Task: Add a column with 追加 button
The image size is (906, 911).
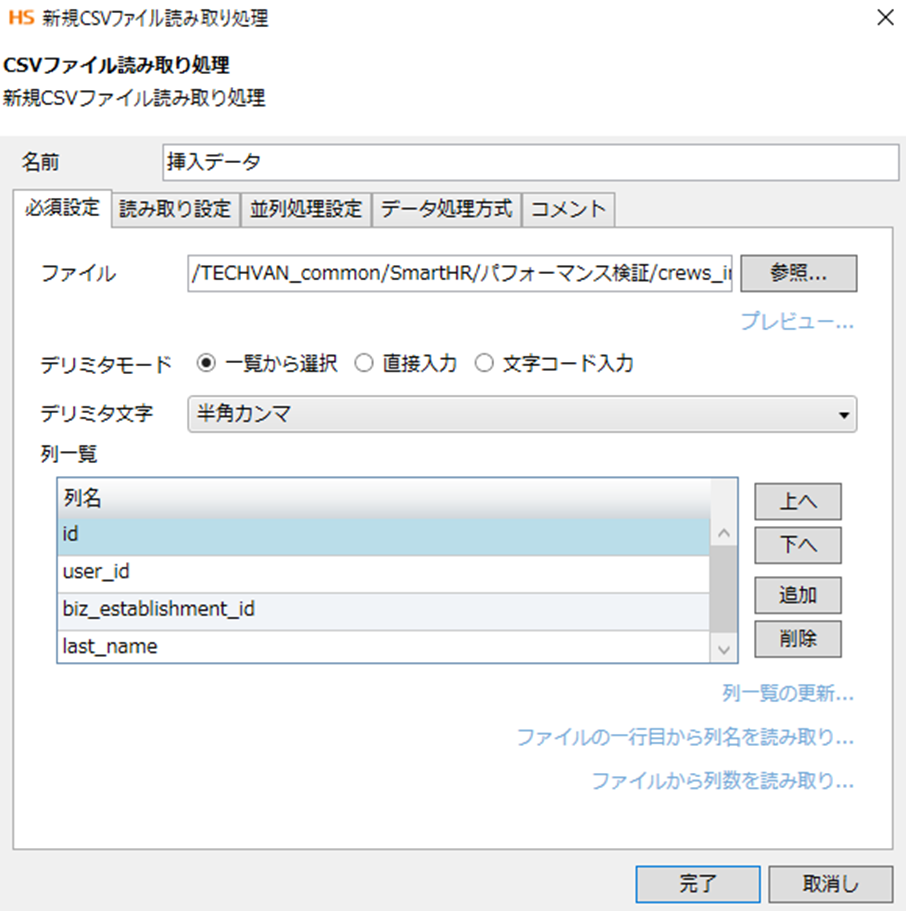Action: pos(797,595)
